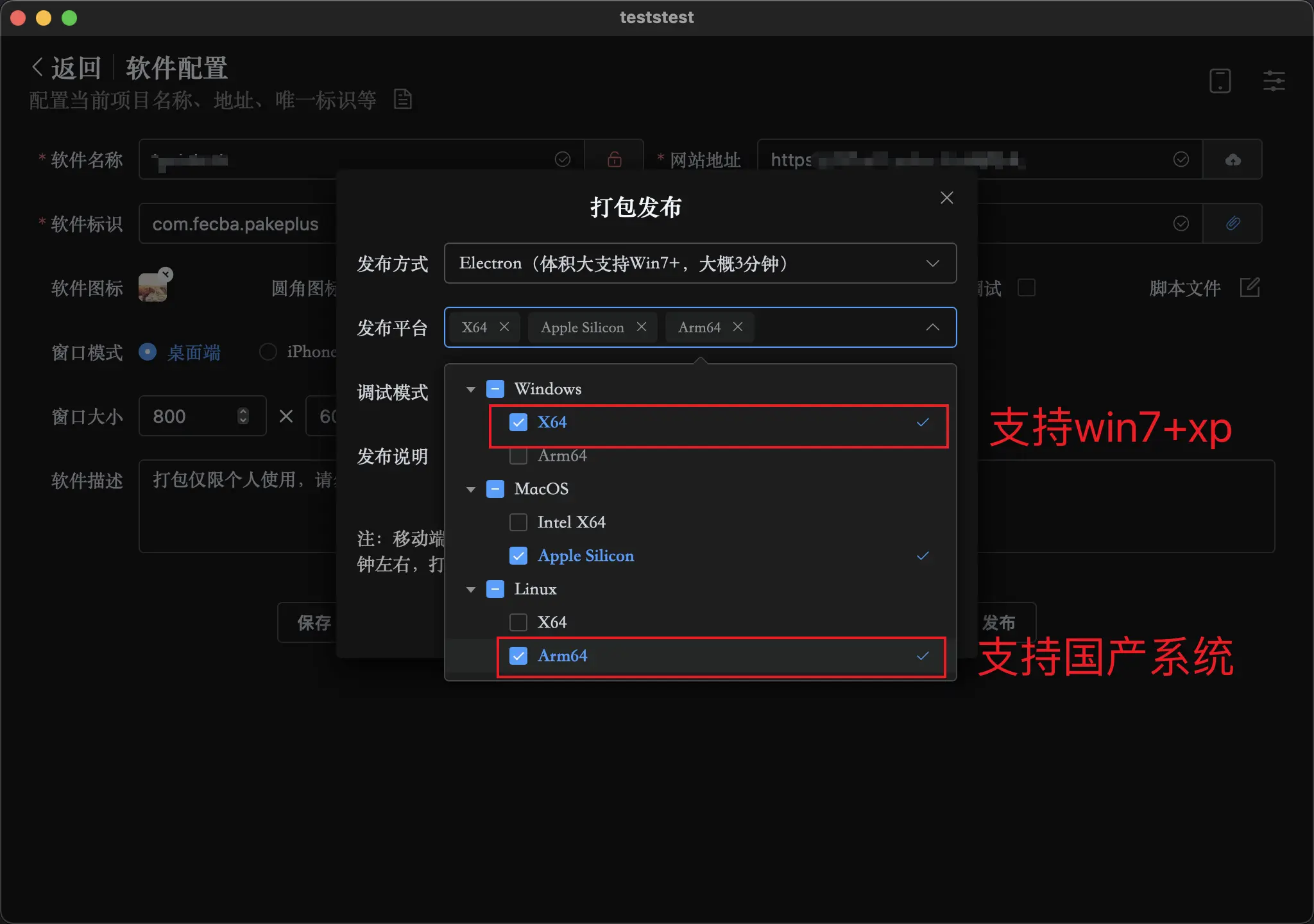Select the 桌面端 radio button
The width and height of the screenshot is (1314, 924).
pos(148,352)
